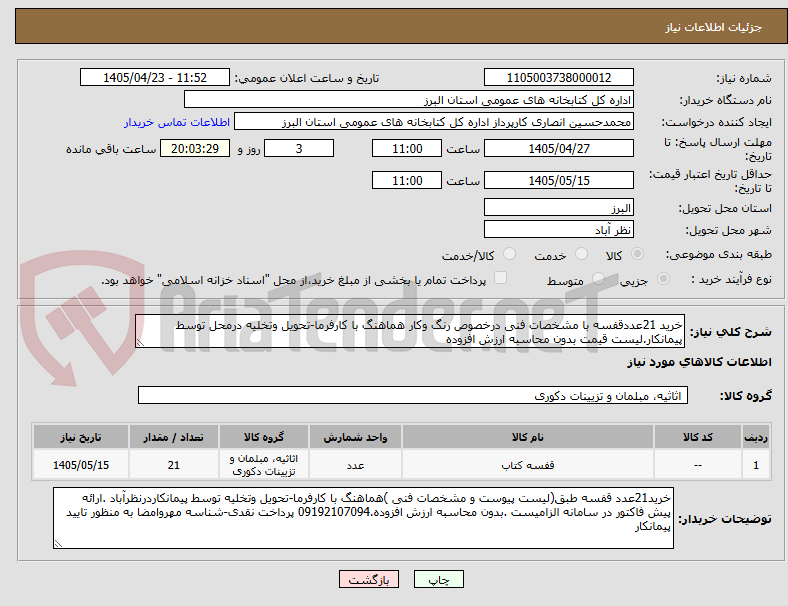Click the گروه کالا table column header
Viewport: 788px width, 606px height.
tap(264, 437)
